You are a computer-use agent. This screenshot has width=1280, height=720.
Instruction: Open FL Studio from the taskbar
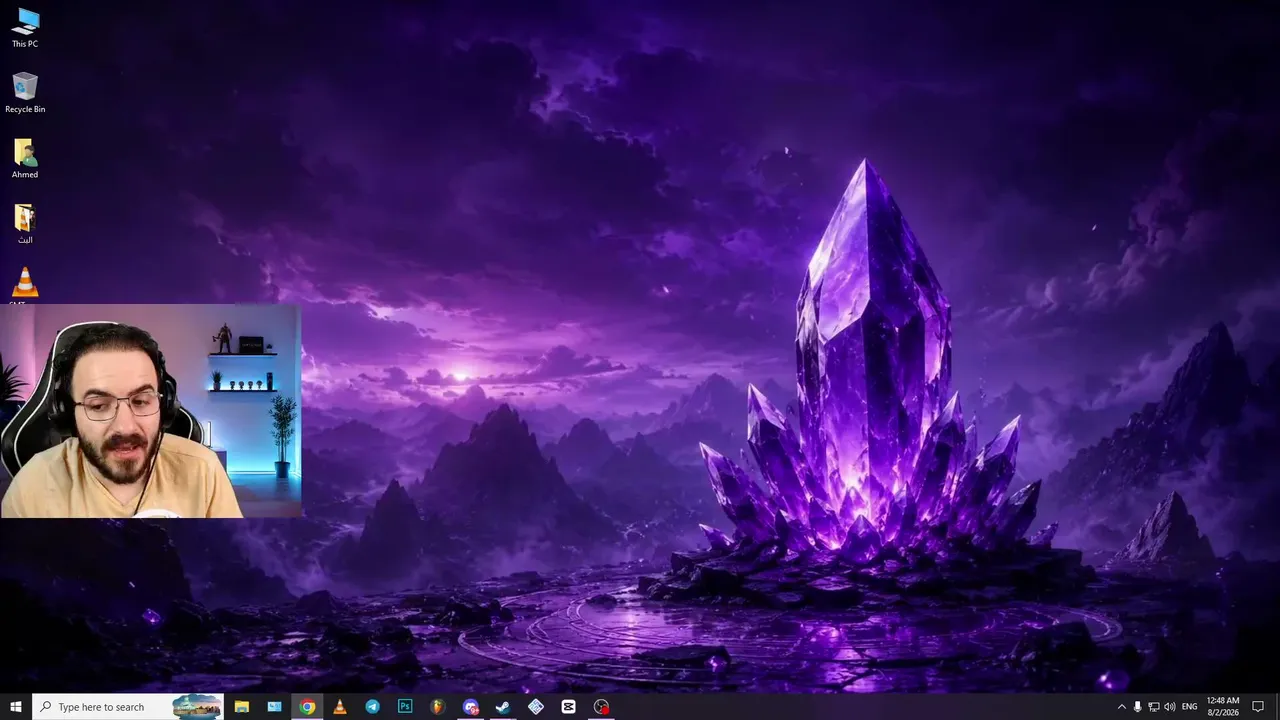click(x=437, y=707)
